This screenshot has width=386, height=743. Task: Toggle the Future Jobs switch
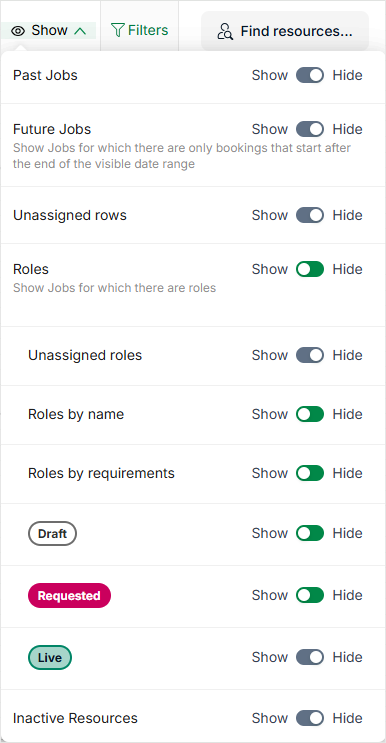(x=310, y=129)
